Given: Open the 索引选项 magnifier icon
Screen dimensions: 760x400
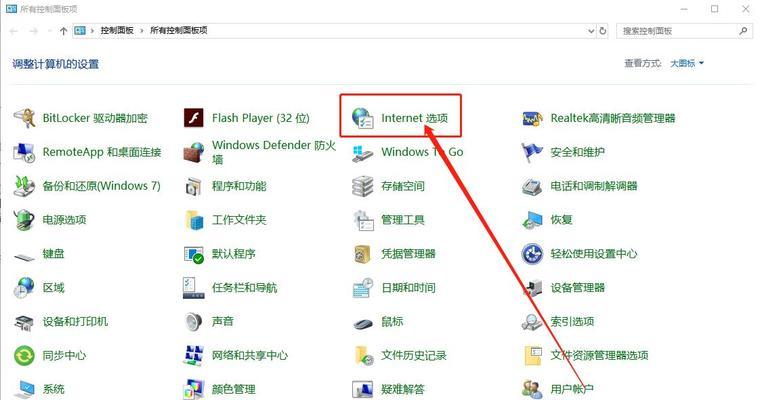Looking at the screenshot, I should click(x=532, y=322).
